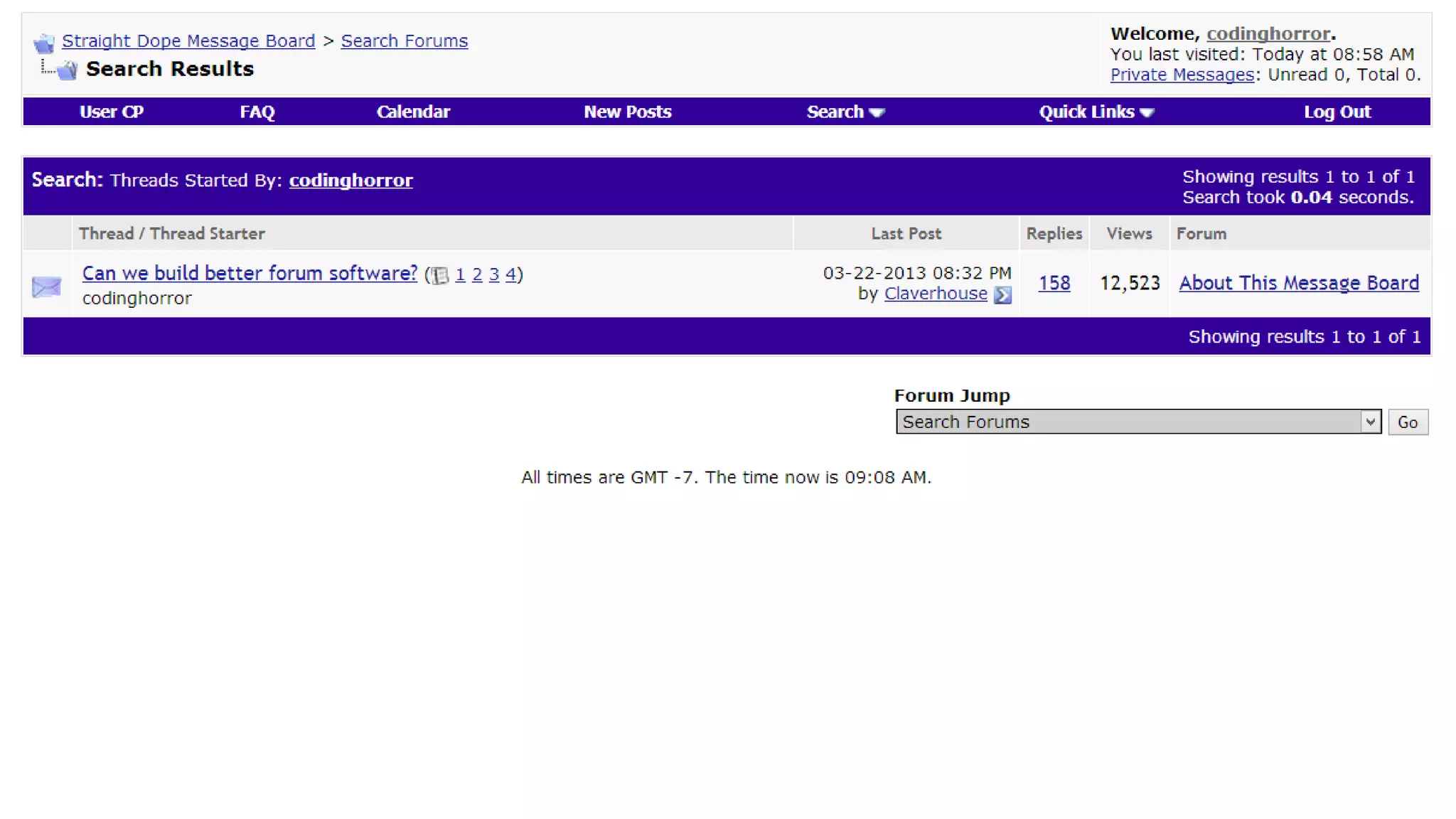Open "Can we build better forum software?" thread
1456x819 pixels.
click(250, 274)
